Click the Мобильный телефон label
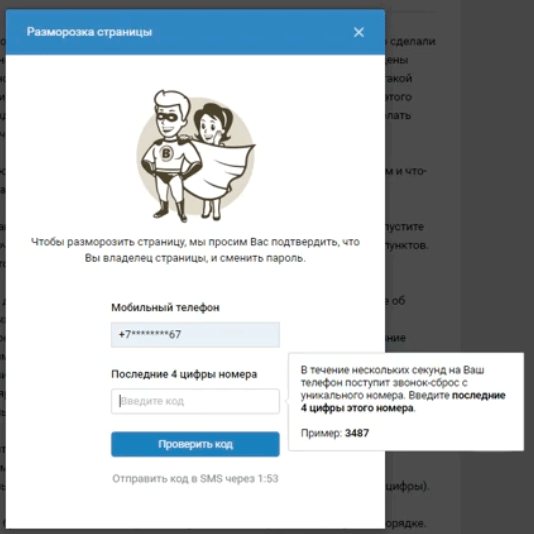Screen dimensions: 534x534 [x=165, y=308]
